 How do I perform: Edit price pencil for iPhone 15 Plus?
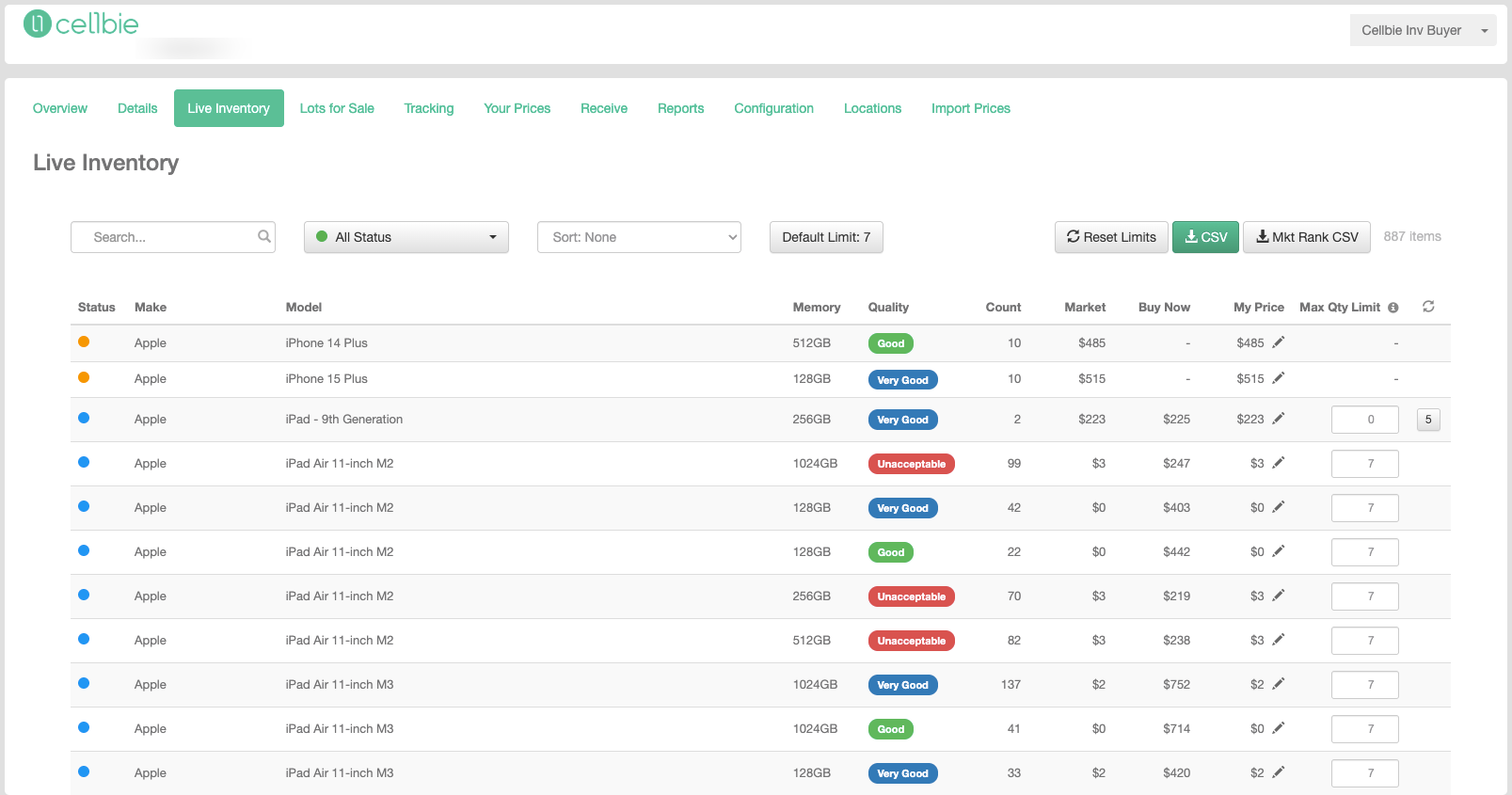coord(1278,378)
